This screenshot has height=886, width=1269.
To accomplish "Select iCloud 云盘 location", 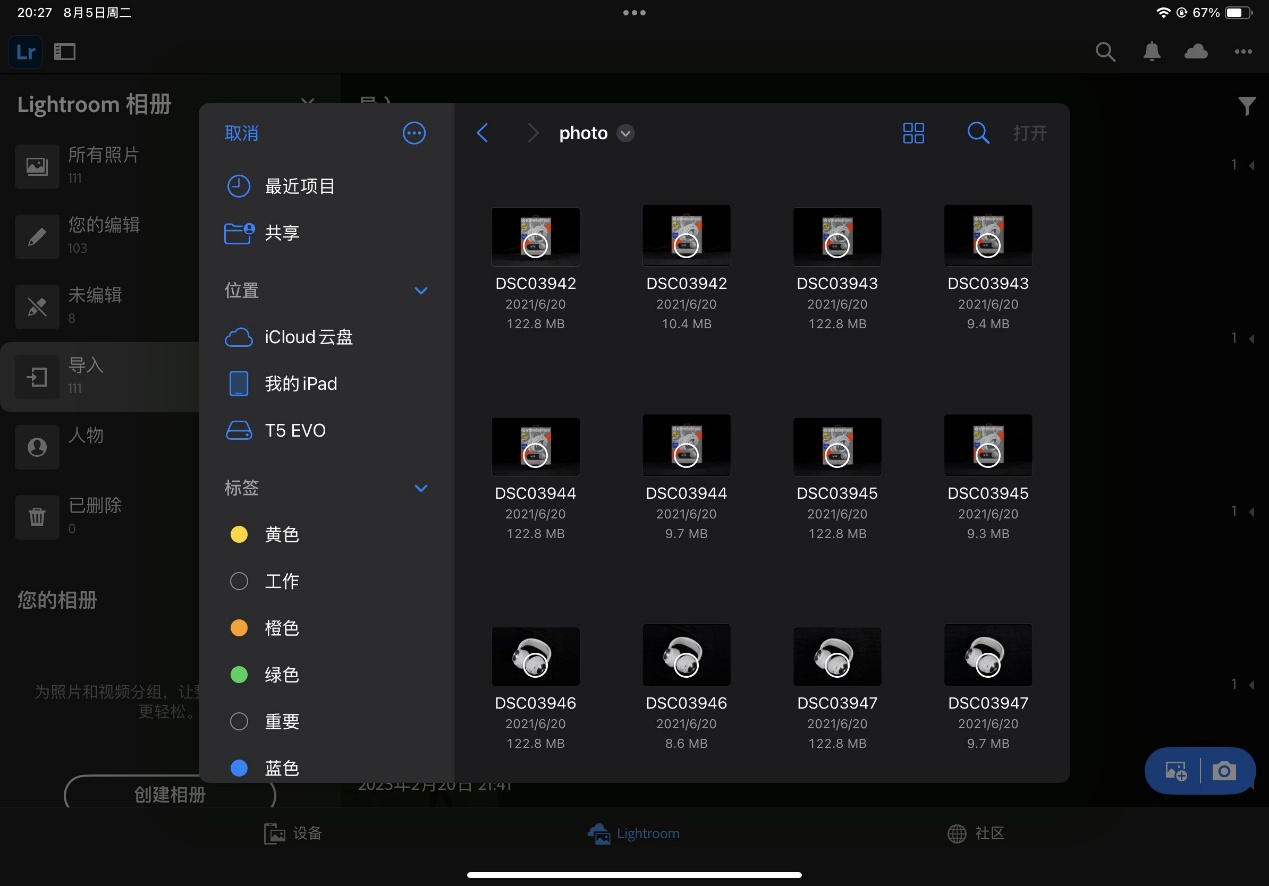I will point(327,337).
